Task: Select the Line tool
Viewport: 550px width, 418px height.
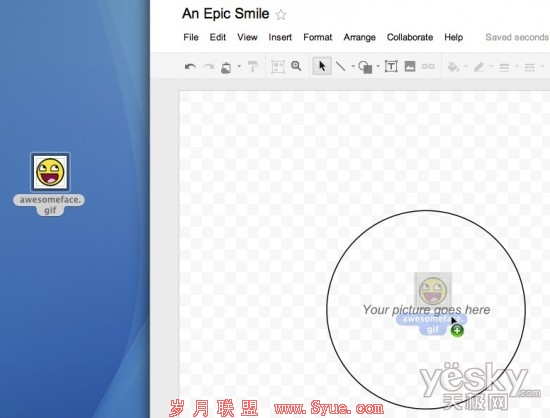Action: [x=341, y=66]
